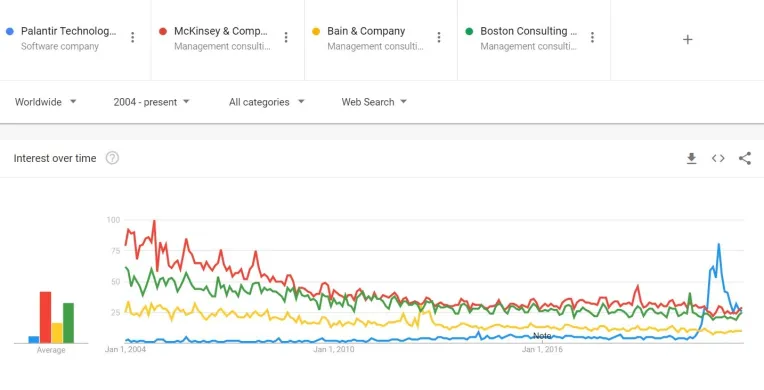Share the Interest over time chart

point(745,158)
